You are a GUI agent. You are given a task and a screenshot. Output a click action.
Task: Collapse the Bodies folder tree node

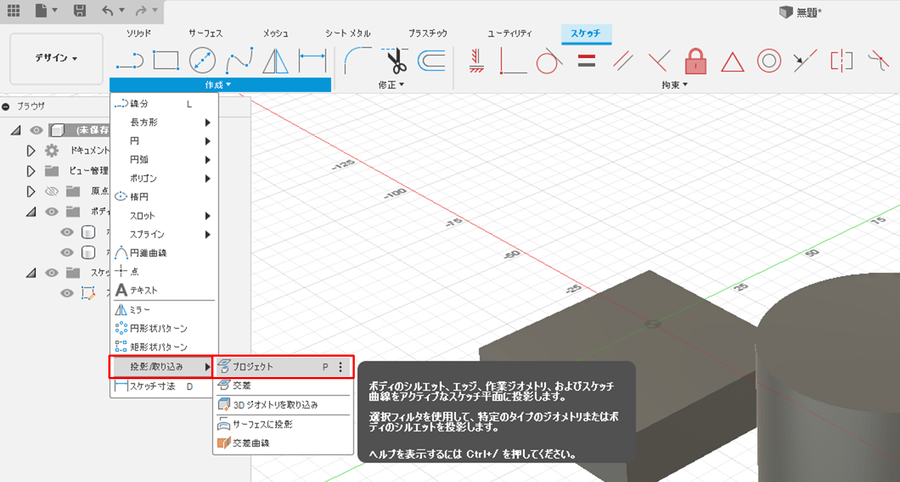pyautogui.click(x=31, y=212)
